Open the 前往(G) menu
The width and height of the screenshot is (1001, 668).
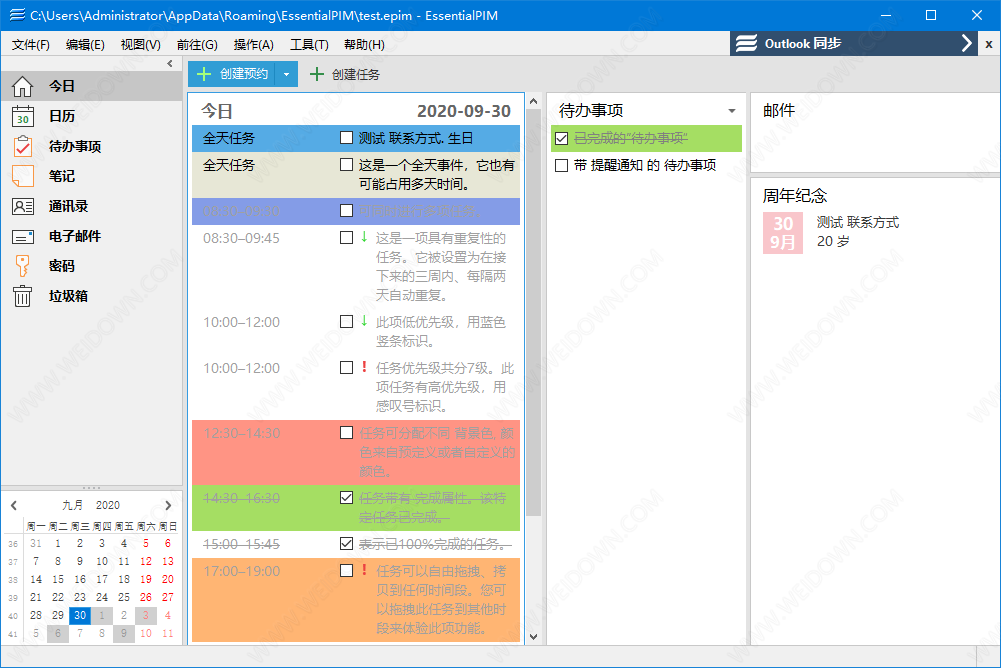pyautogui.click(x=197, y=44)
